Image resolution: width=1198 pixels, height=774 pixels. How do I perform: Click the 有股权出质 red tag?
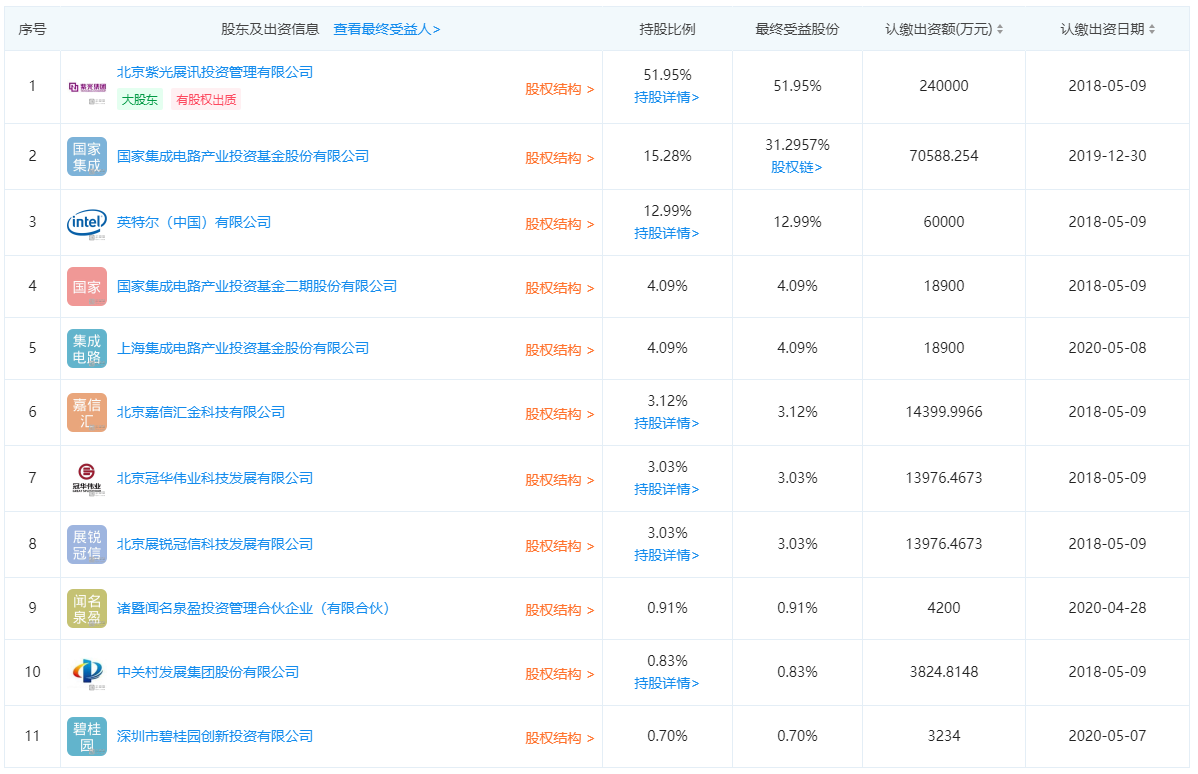[x=205, y=100]
